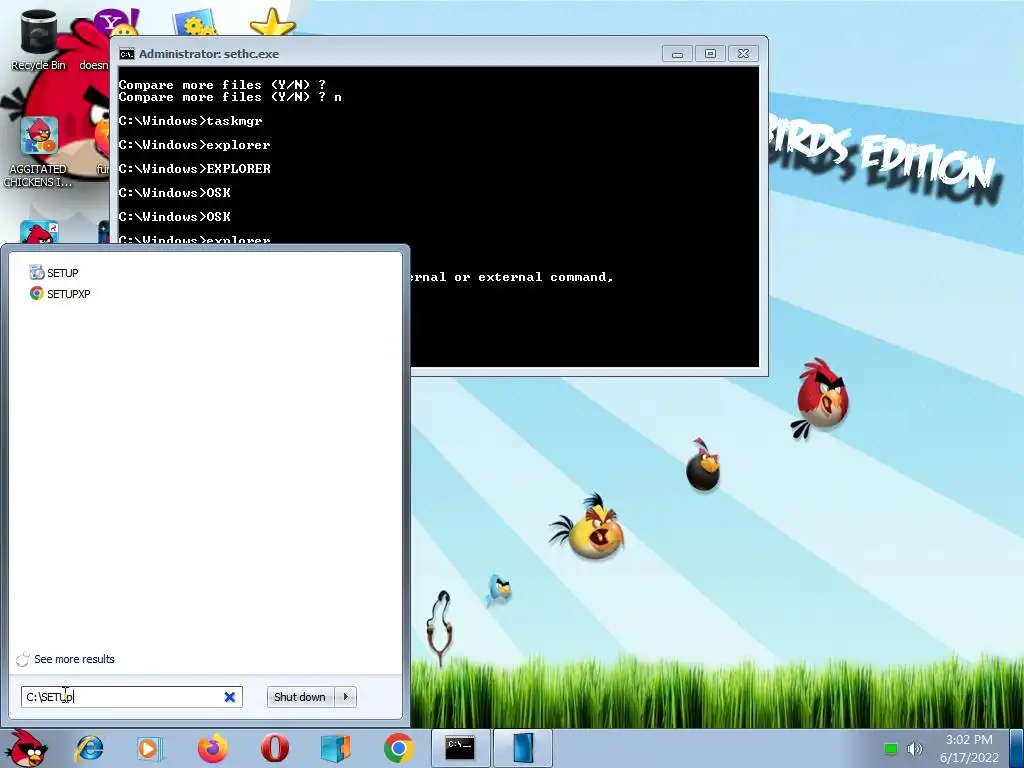Click the C:\Windows>EXPLORER line in console
The width and height of the screenshot is (1024, 768).
(194, 168)
